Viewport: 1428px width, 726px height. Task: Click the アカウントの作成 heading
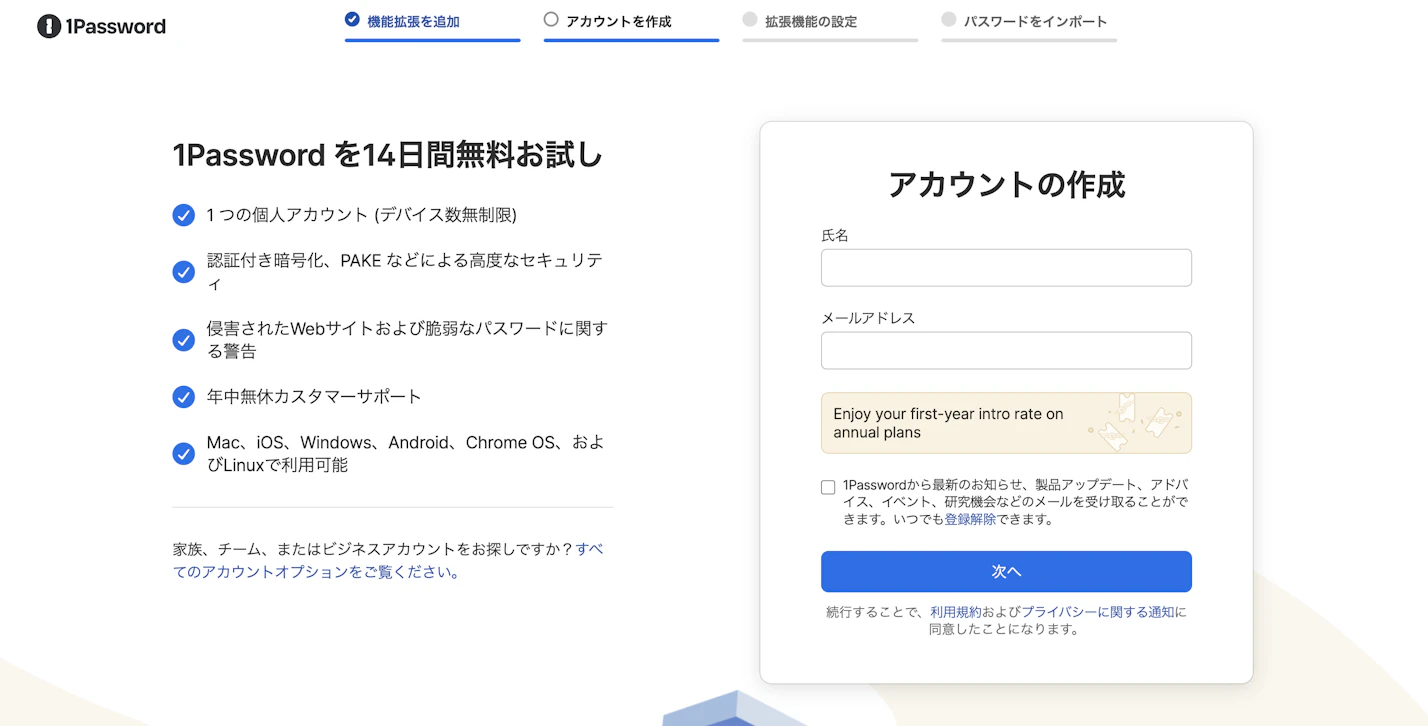click(x=1006, y=185)
